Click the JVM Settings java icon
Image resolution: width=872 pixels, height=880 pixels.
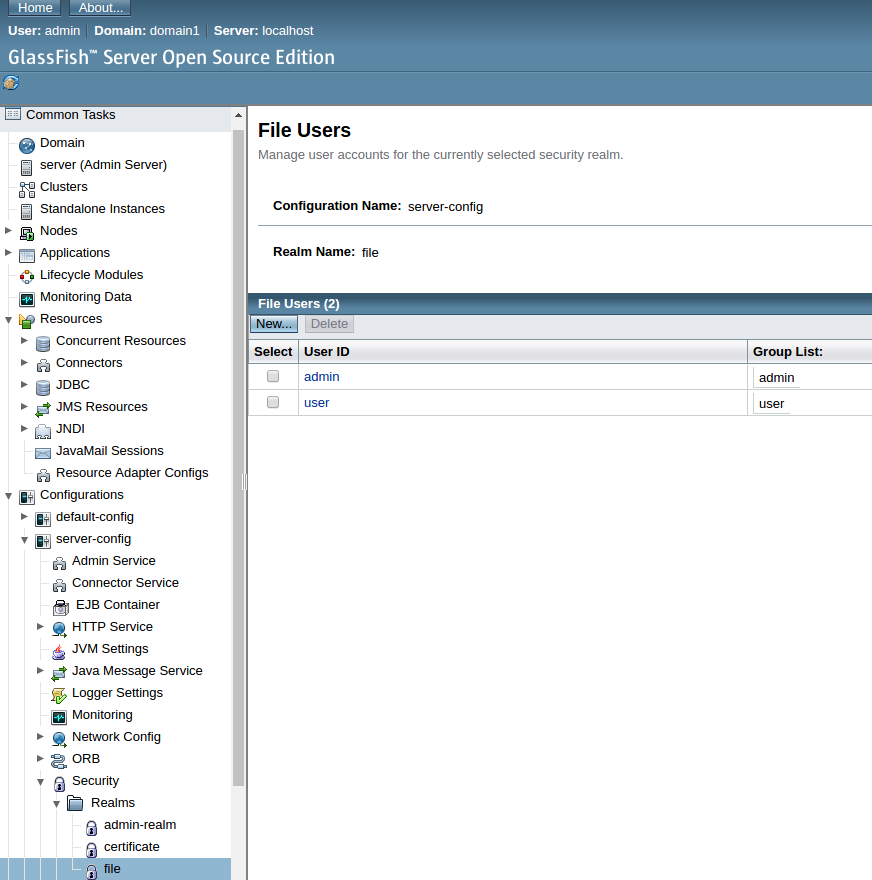[58, 652]
